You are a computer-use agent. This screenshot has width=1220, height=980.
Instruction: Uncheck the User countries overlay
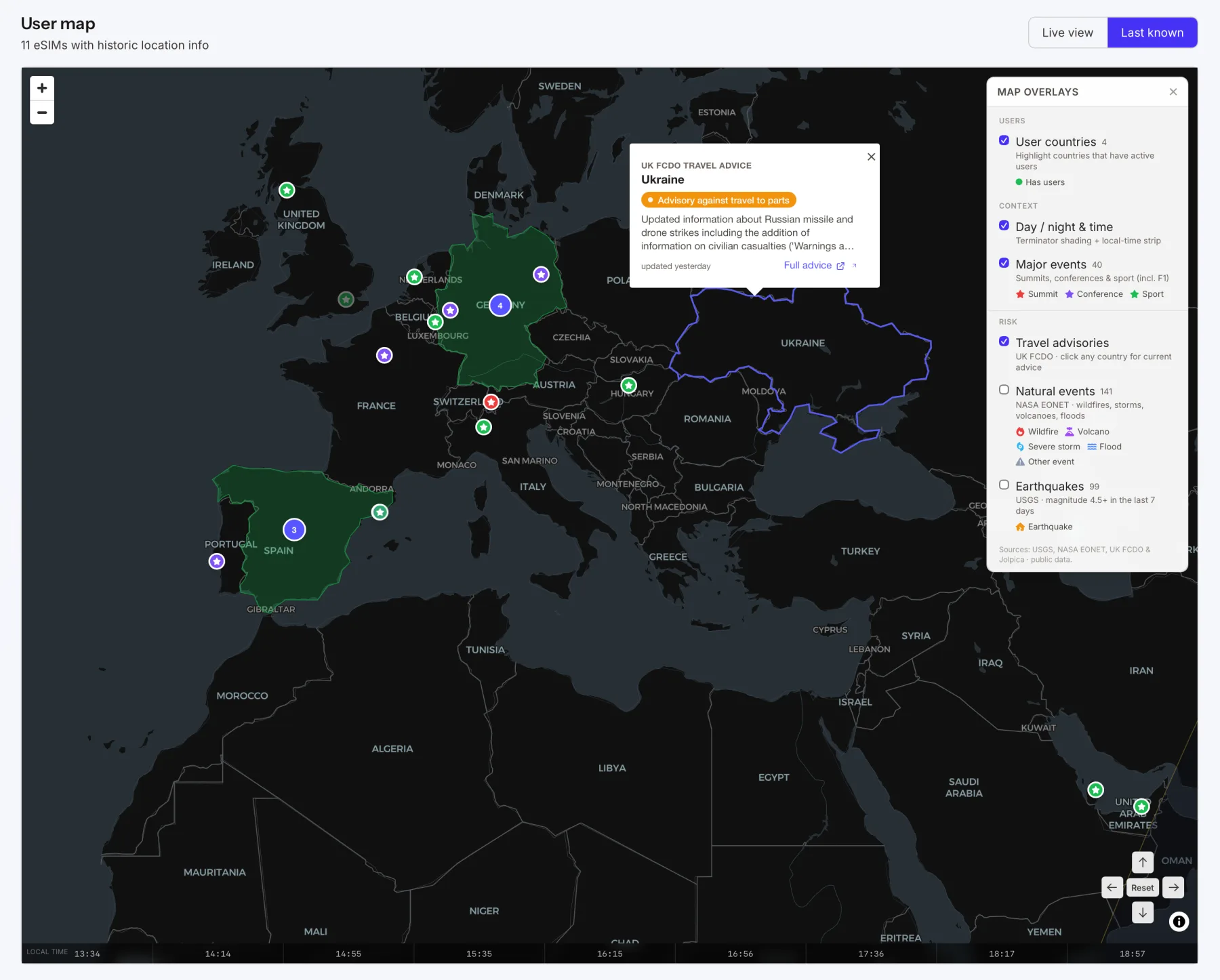click(1004, 141)
